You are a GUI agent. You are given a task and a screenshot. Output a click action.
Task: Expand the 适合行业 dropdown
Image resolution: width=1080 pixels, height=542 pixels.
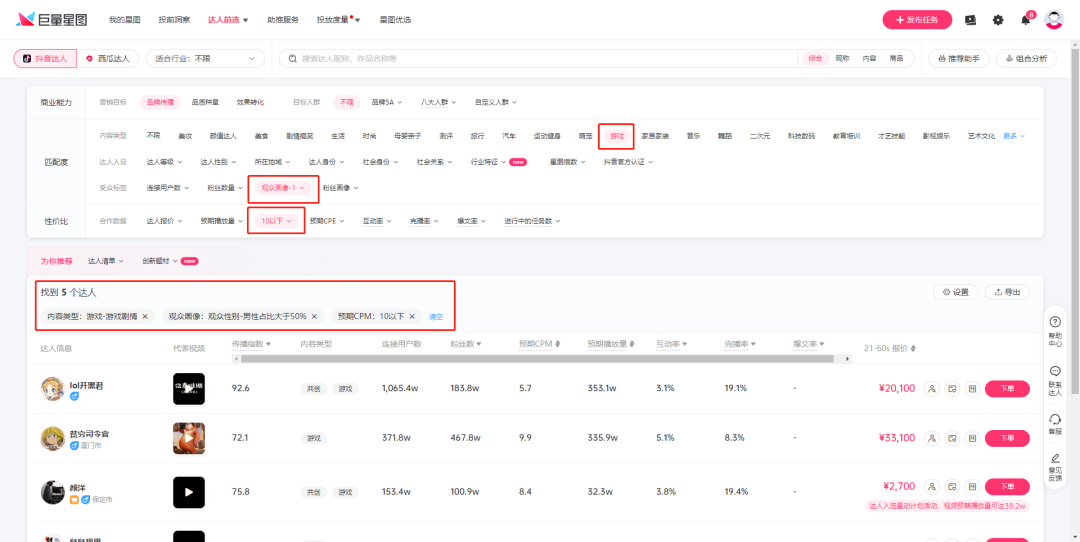click(x=205, y=59)
